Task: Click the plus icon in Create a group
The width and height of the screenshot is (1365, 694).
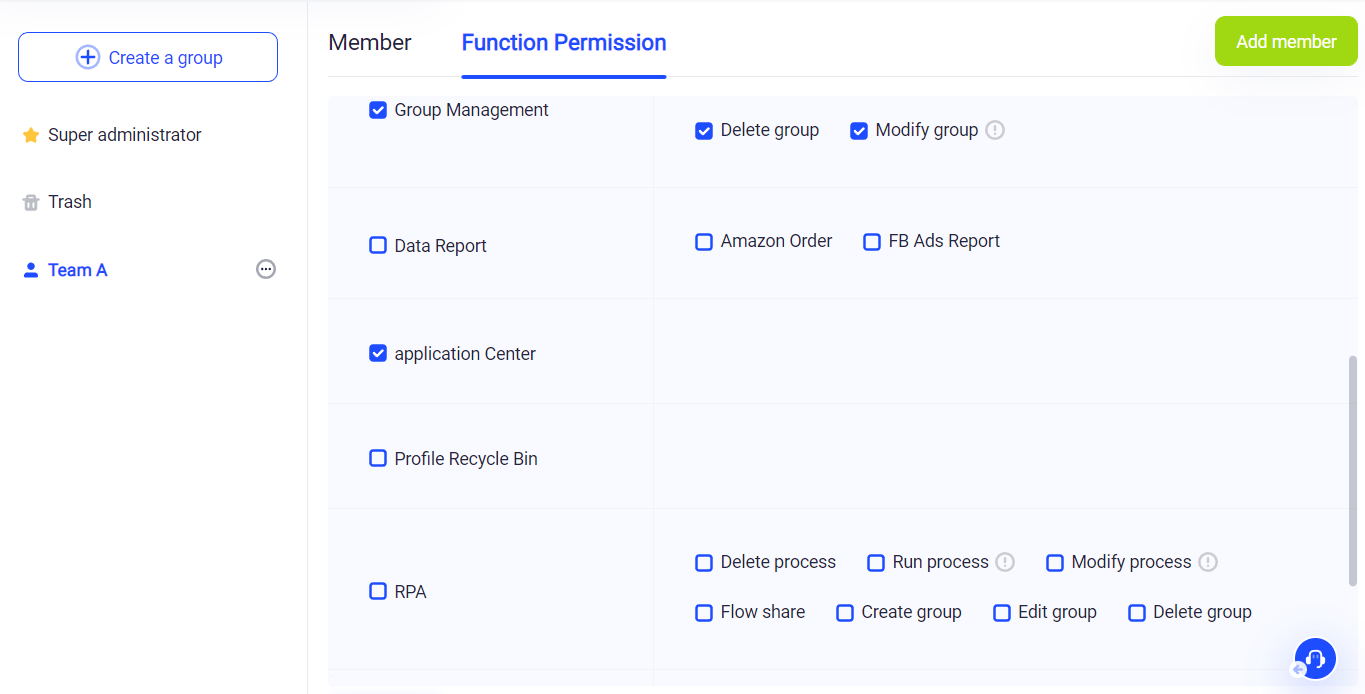Action: tap(88, 58)
